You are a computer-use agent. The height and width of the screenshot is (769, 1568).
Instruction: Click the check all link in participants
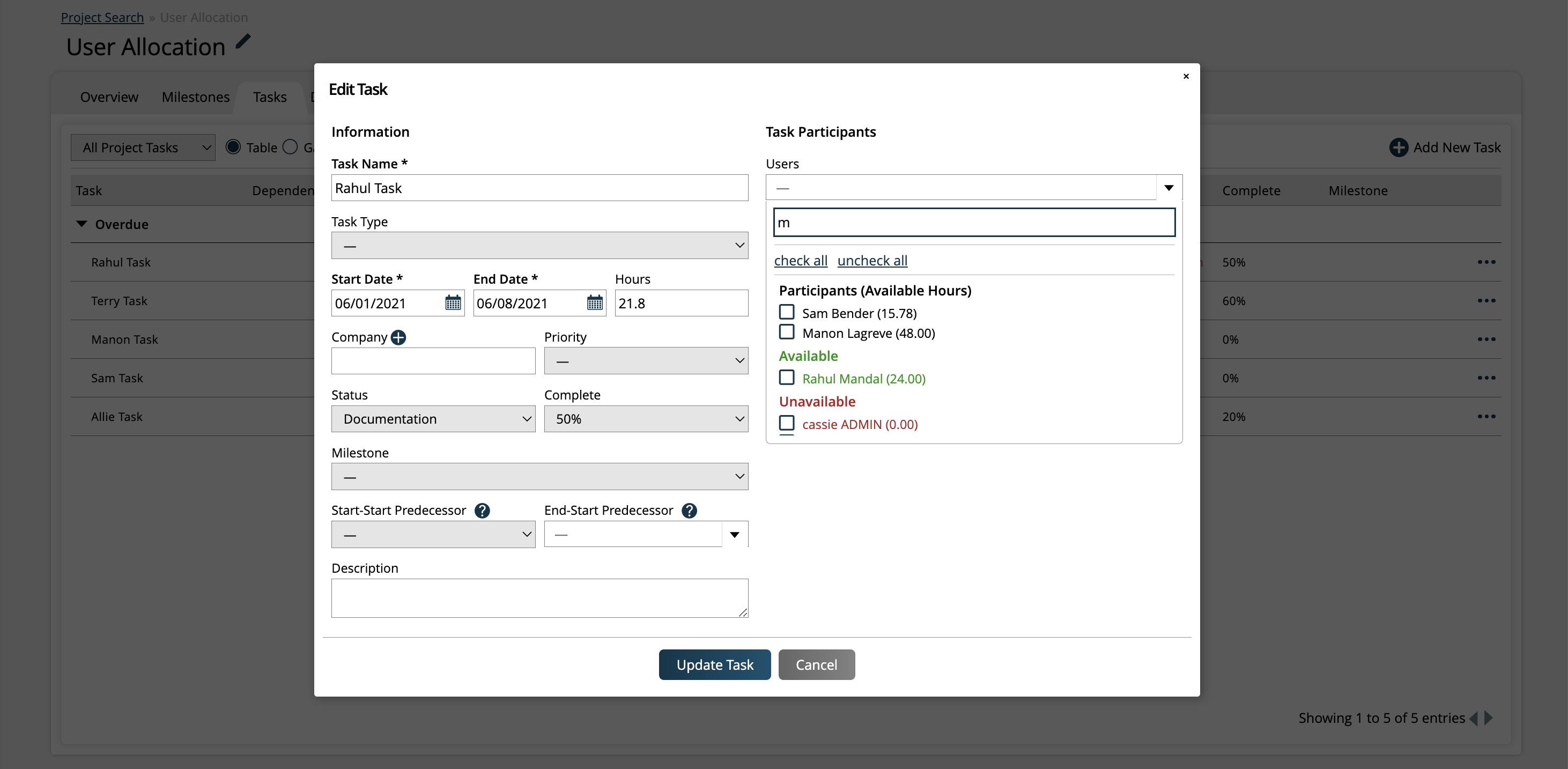point(801,260)
